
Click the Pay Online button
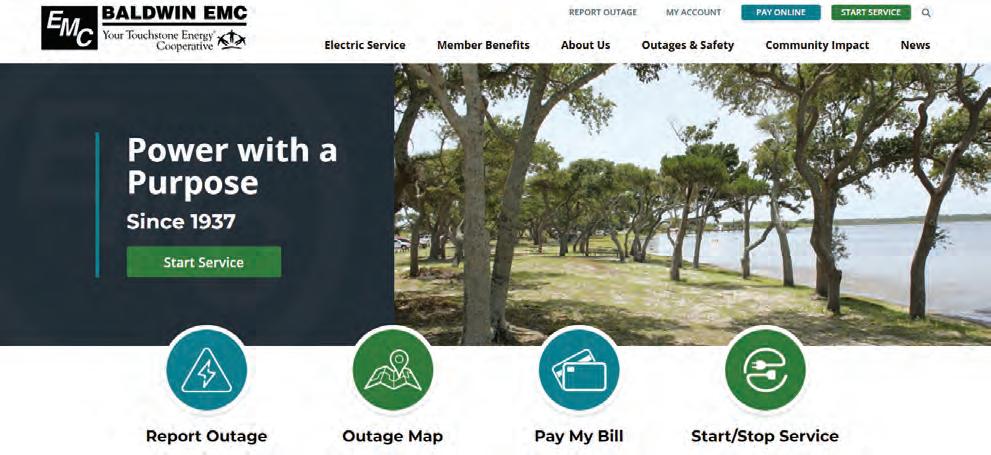[781, 12]
